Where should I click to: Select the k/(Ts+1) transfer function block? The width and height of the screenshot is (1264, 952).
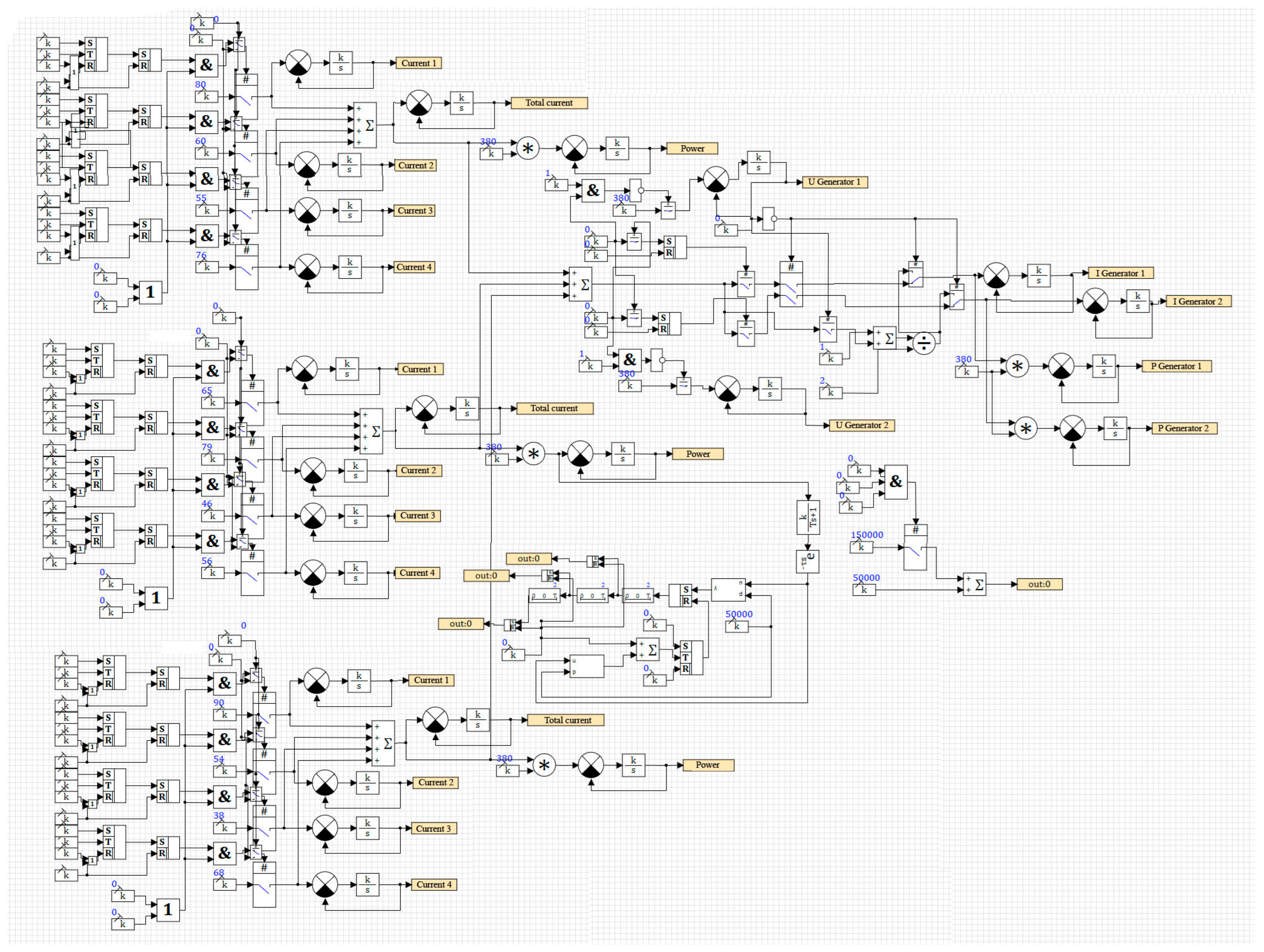(808, 518)
